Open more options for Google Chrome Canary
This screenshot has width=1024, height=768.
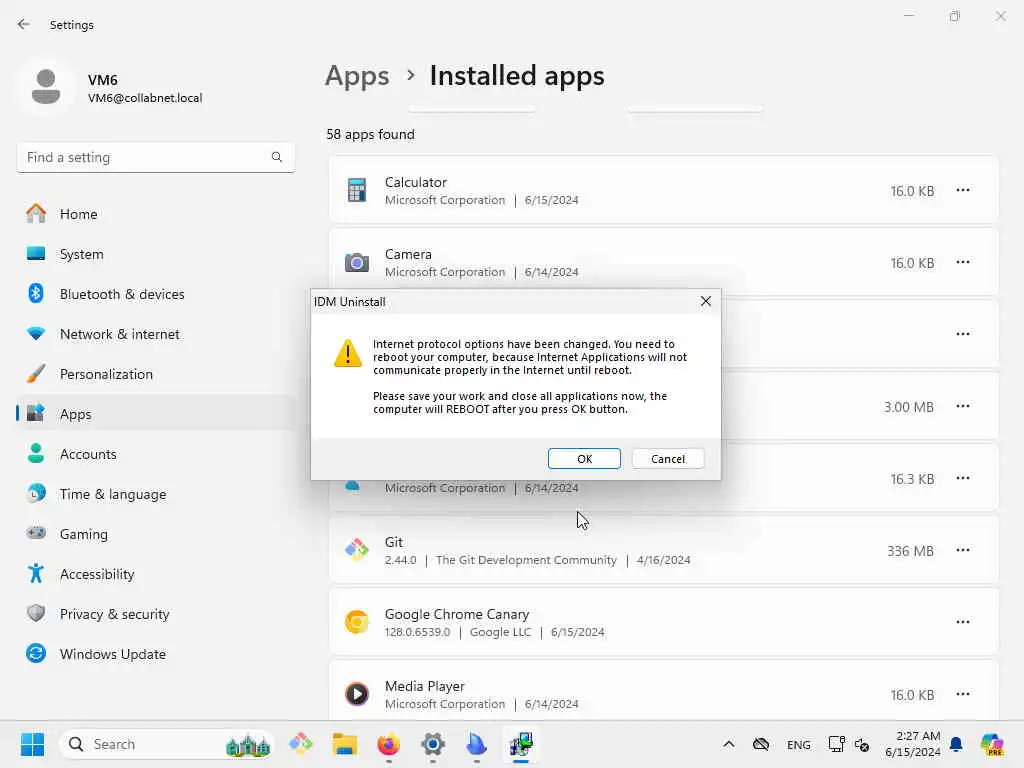(x=963, y=622)
